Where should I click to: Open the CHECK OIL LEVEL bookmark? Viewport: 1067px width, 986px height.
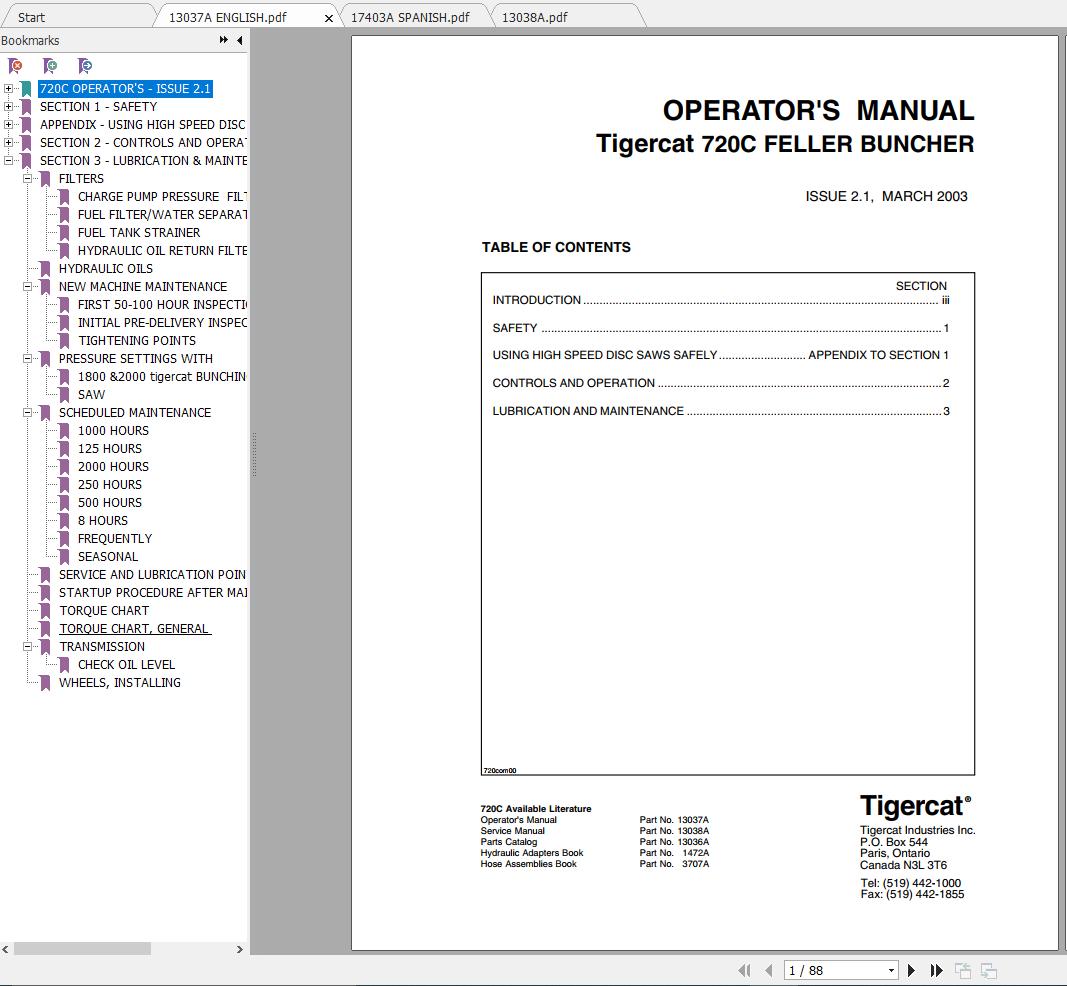tap(126, 664)
